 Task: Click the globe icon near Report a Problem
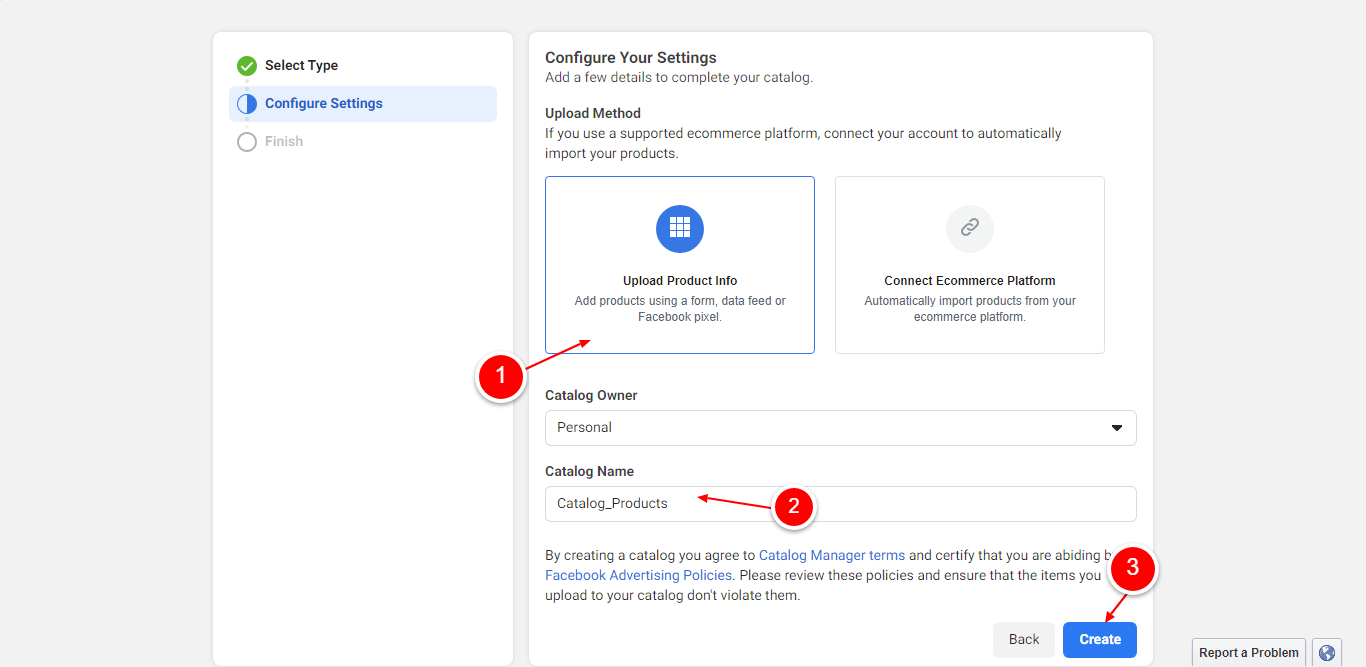(x=1327, y=653)
